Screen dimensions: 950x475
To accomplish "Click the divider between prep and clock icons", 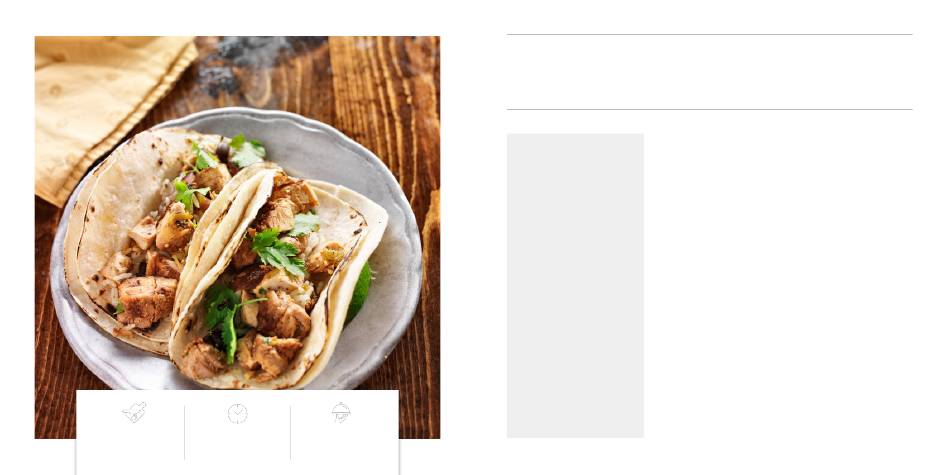I will 185,433.
